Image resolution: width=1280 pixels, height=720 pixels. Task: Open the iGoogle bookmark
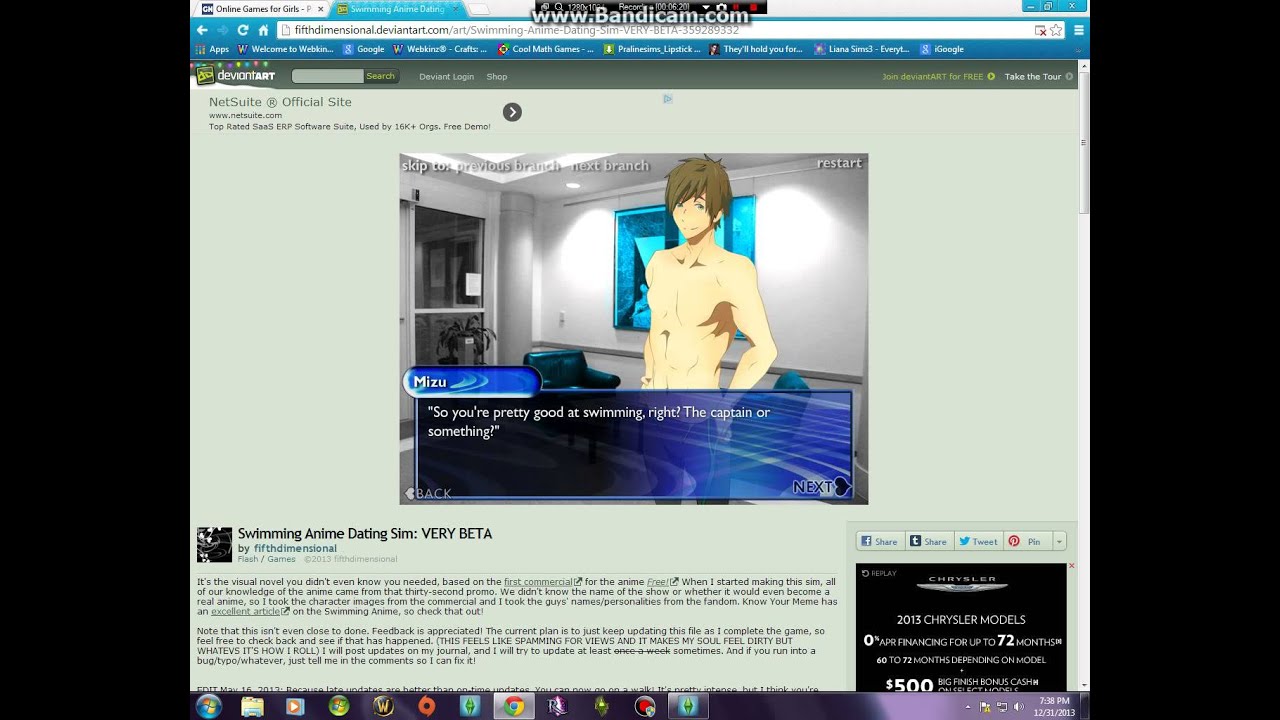pyautogui.click(x=942, y=49)
